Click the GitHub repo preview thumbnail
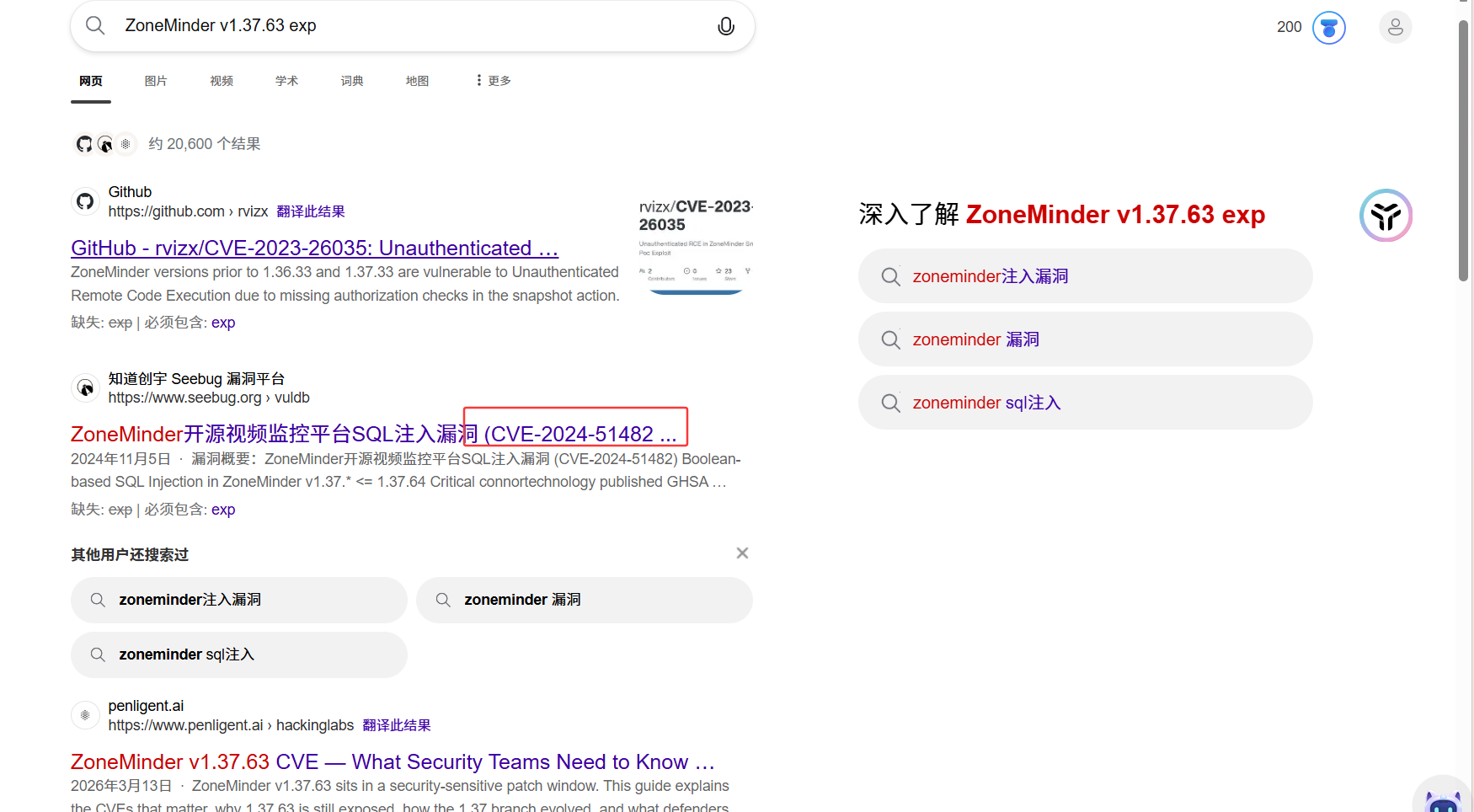The width and height of the screenshot is (1474, 812). pos(696,246)
